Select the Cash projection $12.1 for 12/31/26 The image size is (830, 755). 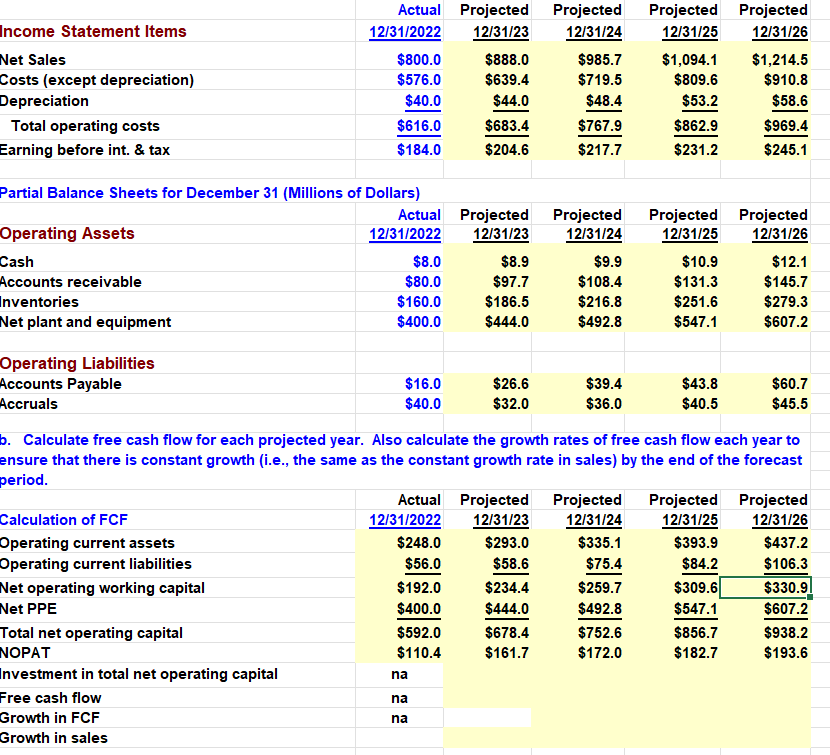pyautogui.click(x=789, y=261)
